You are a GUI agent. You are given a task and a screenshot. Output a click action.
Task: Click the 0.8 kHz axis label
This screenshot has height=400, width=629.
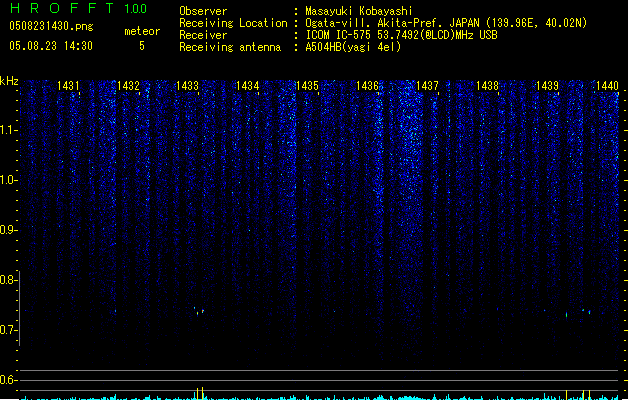click(8, 280)
